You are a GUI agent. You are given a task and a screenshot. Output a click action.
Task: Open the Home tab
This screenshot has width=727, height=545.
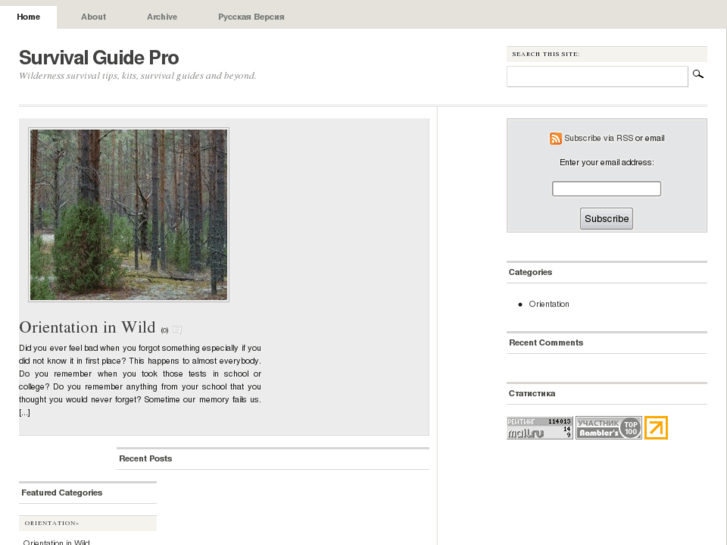(x=29, y=17)
